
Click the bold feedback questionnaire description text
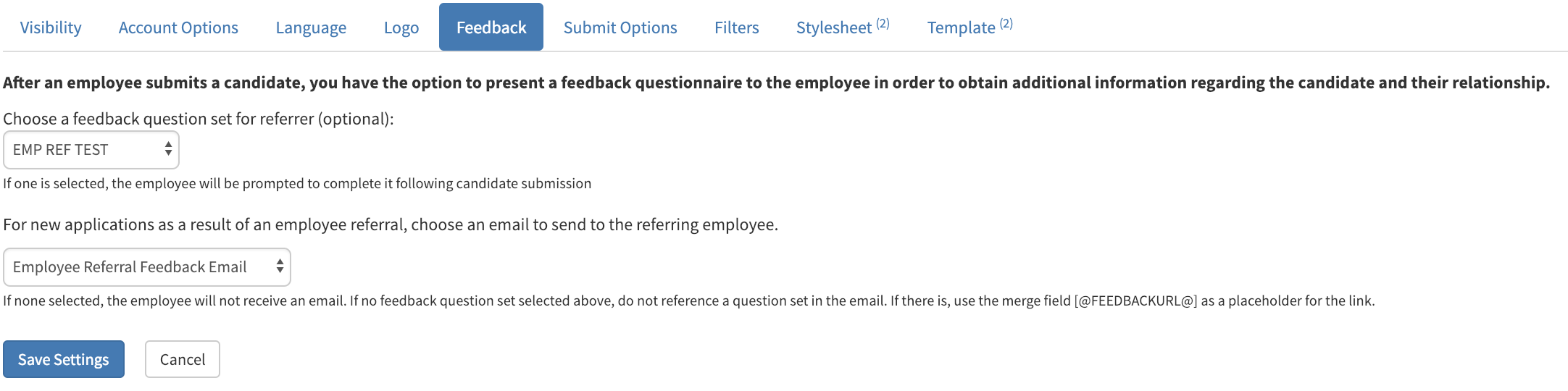[x=775, y=83]
